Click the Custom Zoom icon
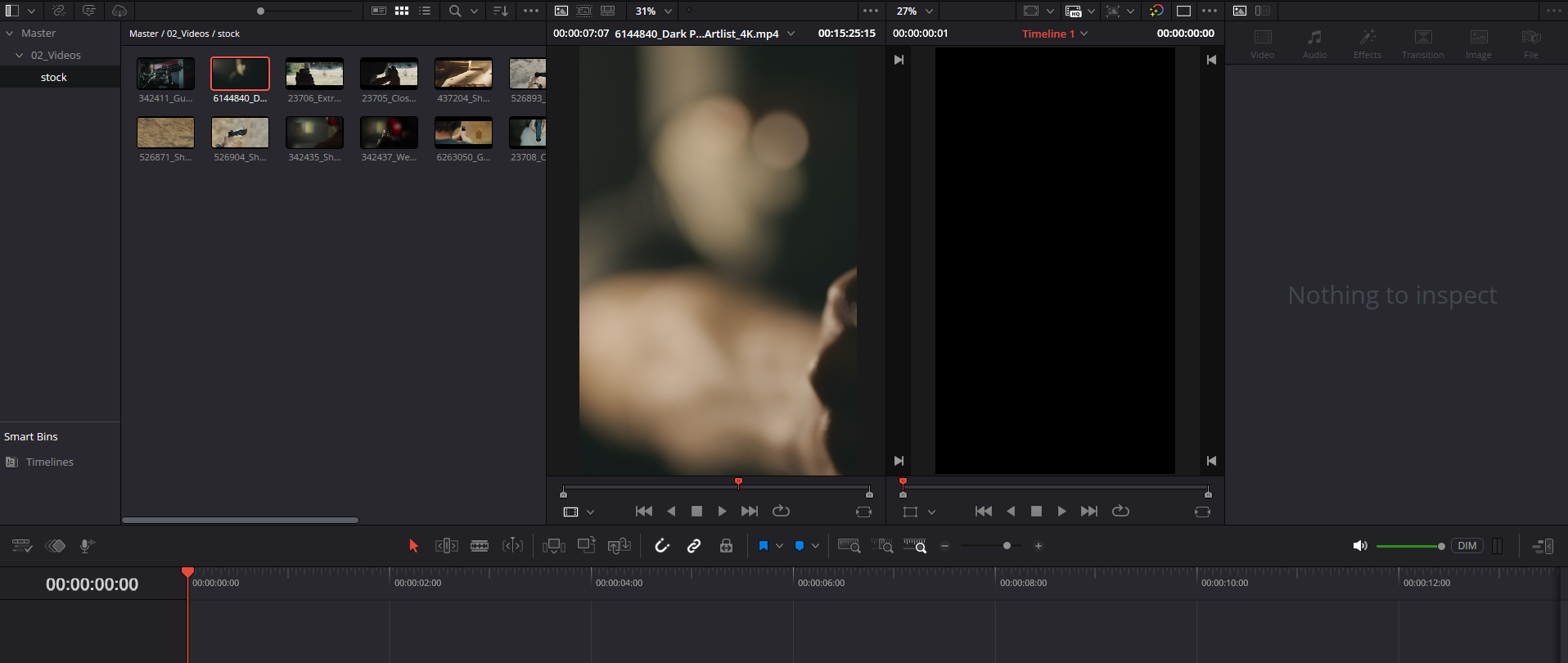The width and height of the screenshot is (1568, 663). pos(915,546)
